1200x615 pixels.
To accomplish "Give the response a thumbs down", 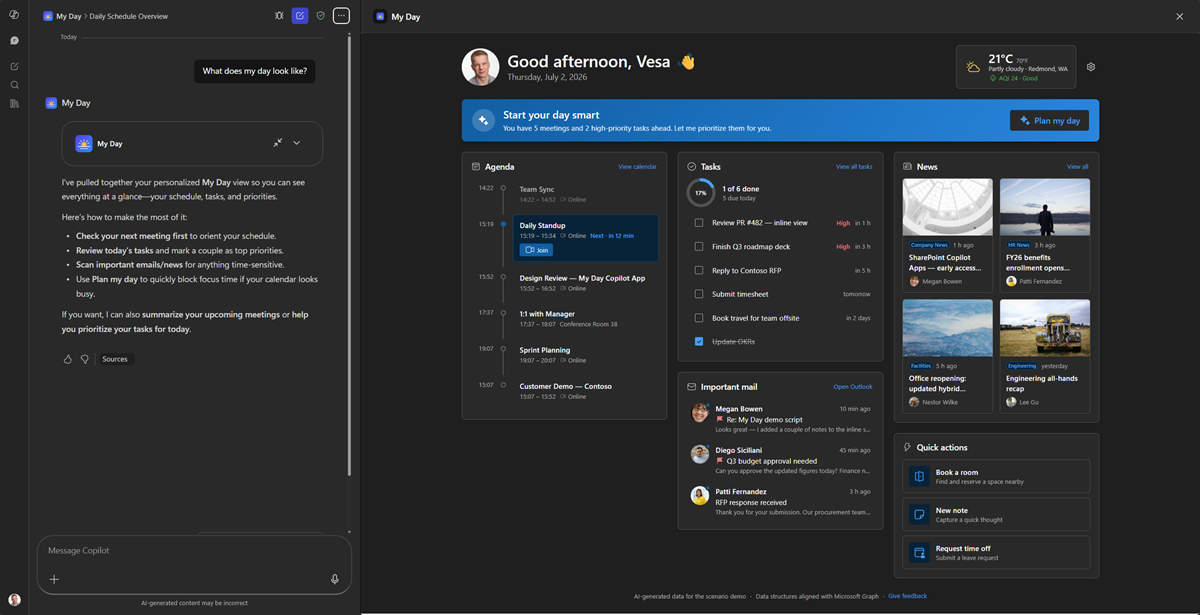I will 85,359.
